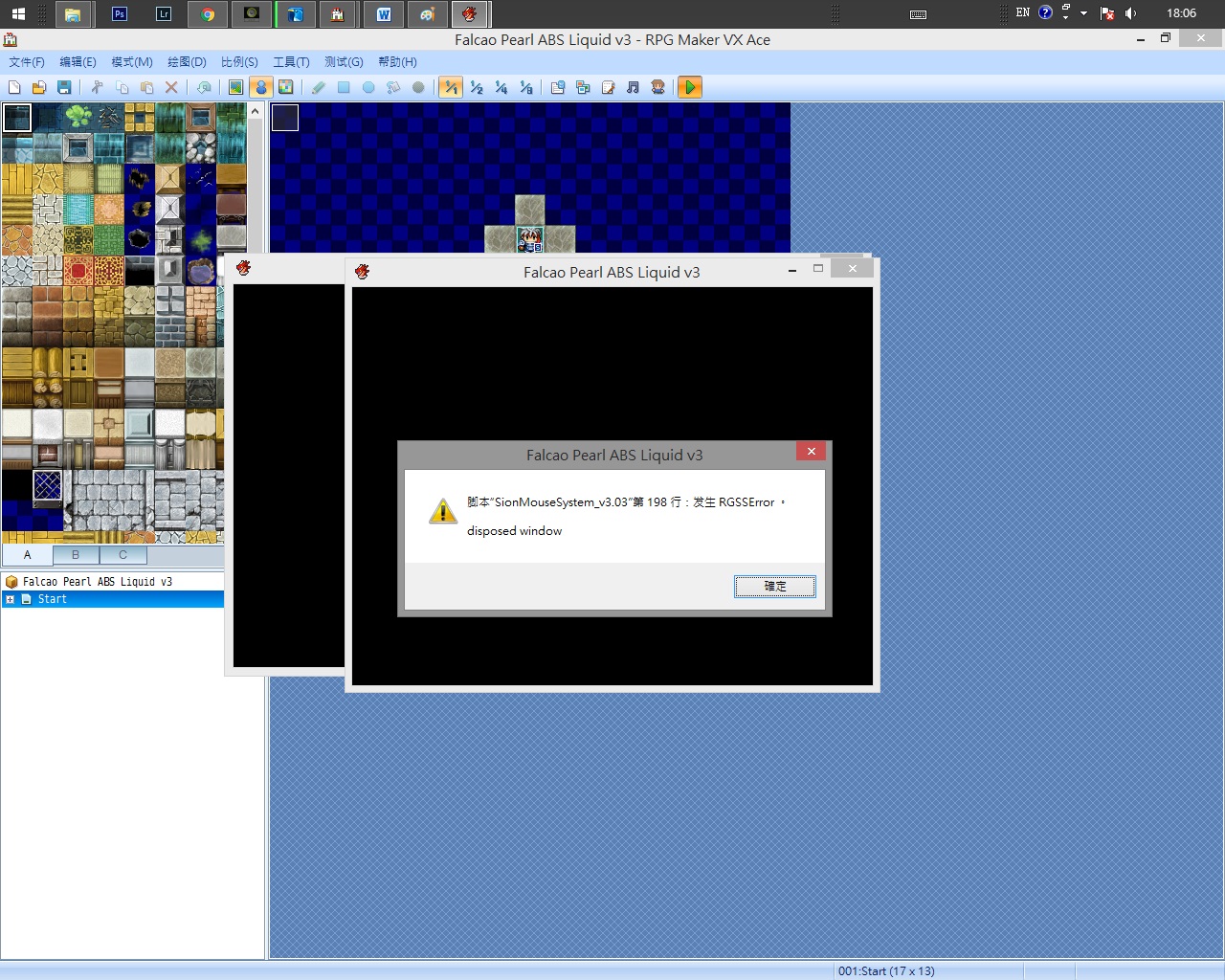The image size is (1225, 980).
Task: Open a project with the folder icon
Action: (x=39, y=87)
